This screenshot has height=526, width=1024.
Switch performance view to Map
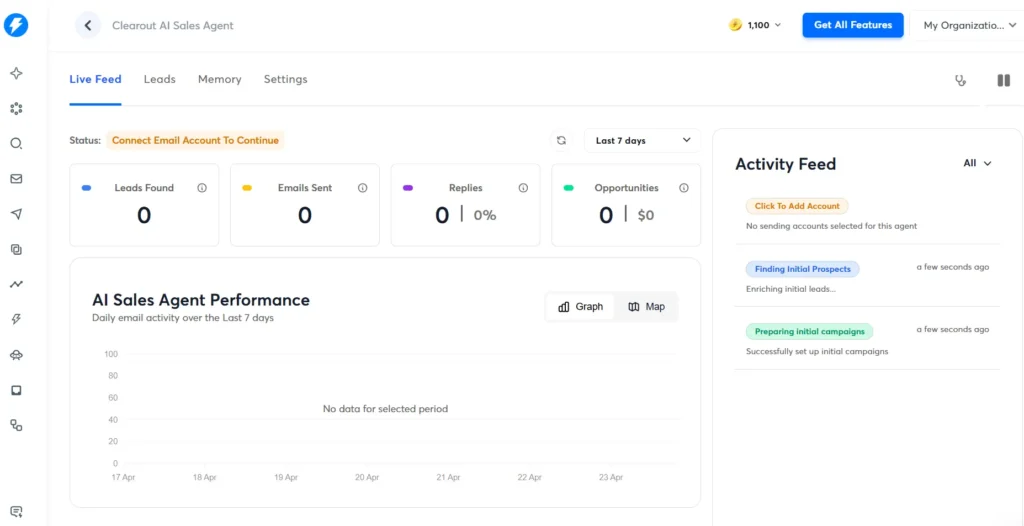pos(646,306)
